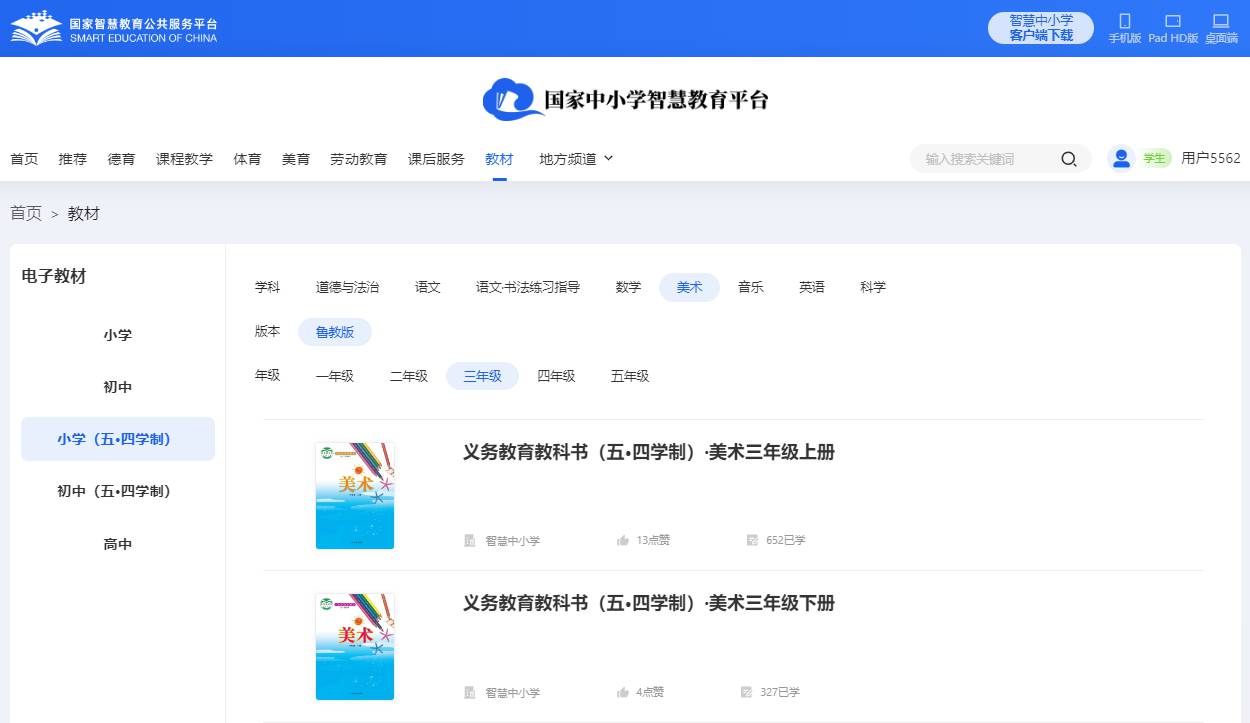Filter subject by 语文·书法练习指导

528,287
